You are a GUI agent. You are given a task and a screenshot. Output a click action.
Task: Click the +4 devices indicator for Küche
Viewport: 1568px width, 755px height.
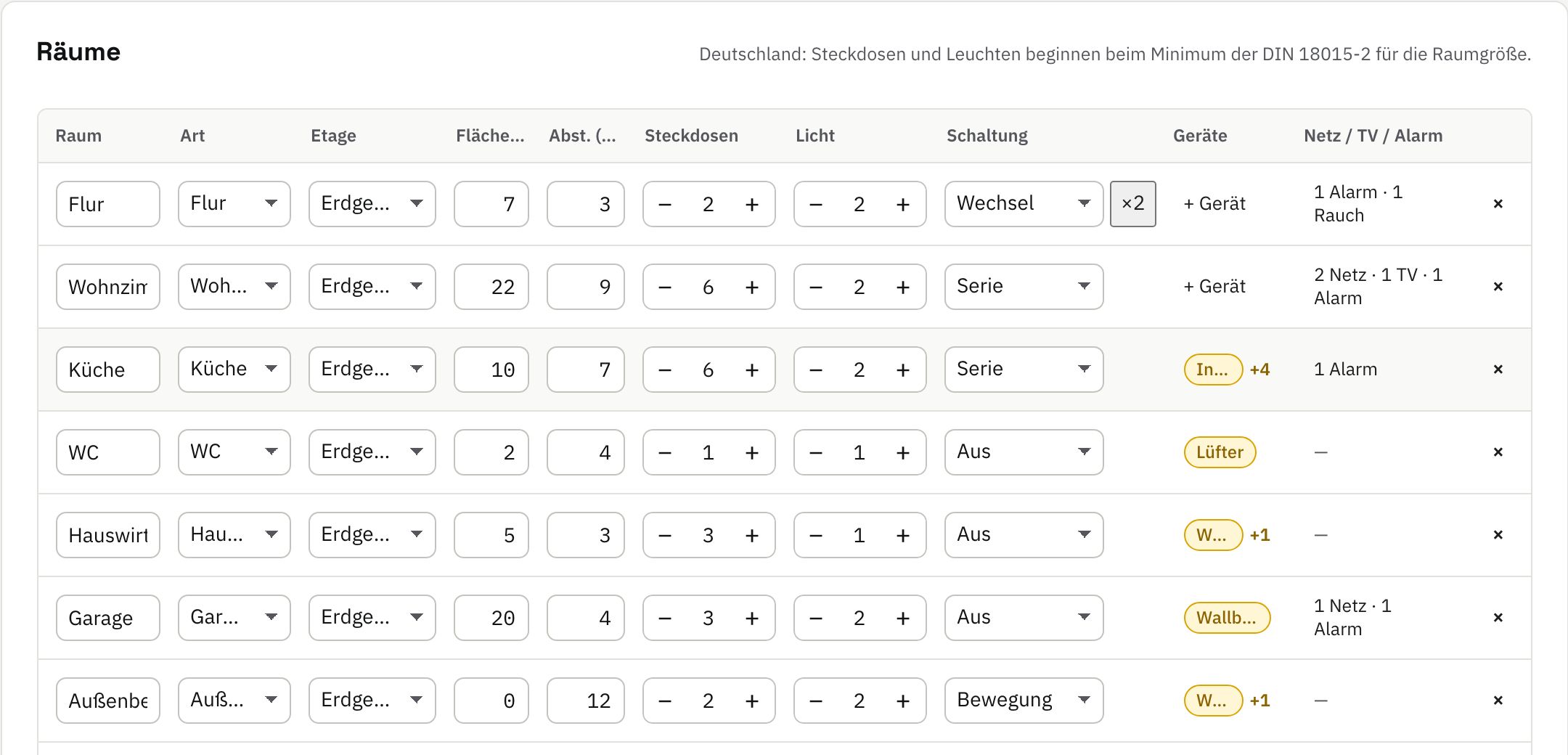point(1260,370)
